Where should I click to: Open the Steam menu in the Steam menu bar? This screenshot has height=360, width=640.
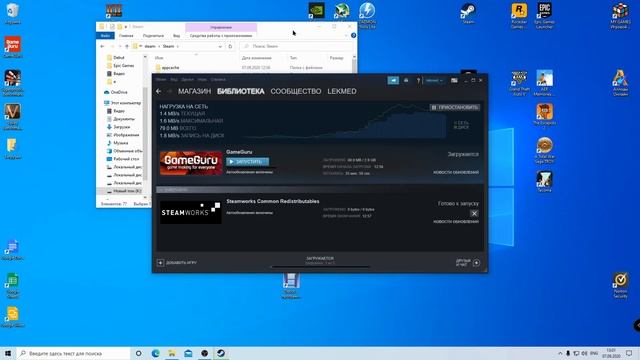pyautogui.click(x=161, y=80)
